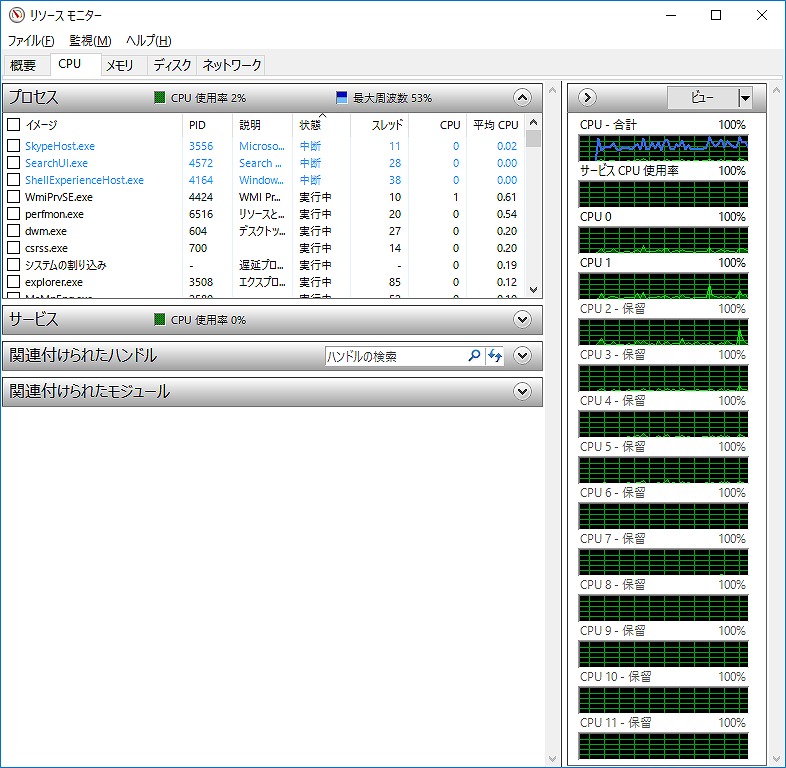Click the ビュー button
The image size is (786, 768).
[702, 98]
